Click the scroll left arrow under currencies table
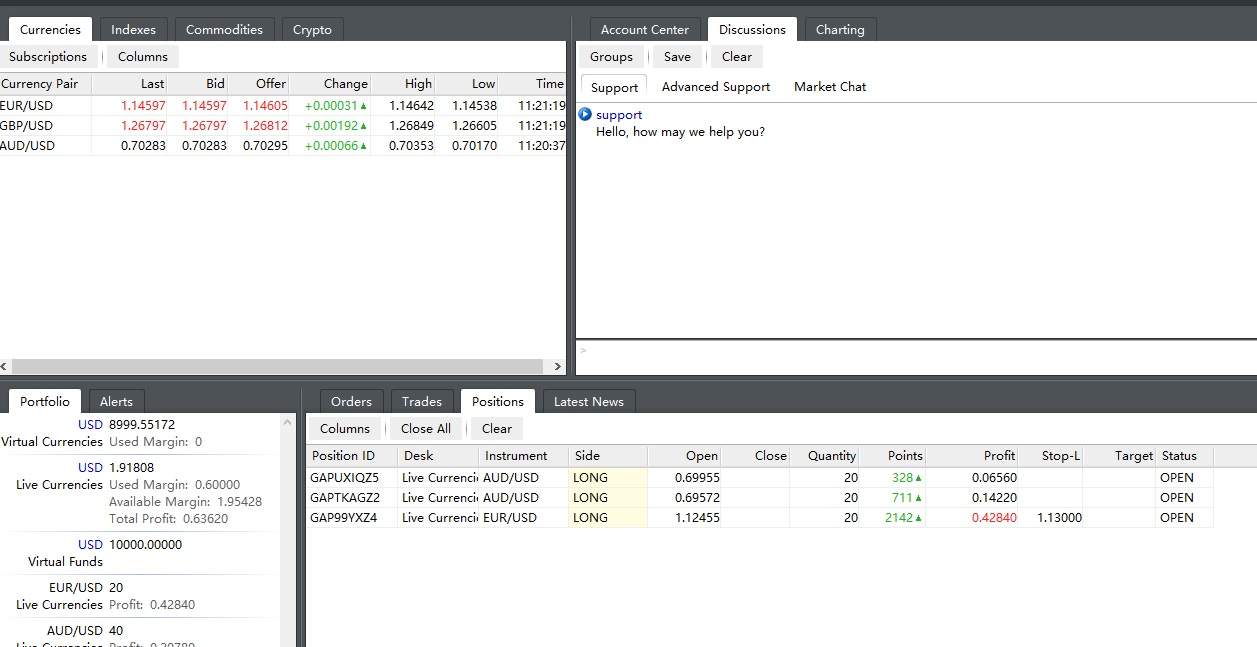This screenshot has height=647, width=1257. point(4,367)
